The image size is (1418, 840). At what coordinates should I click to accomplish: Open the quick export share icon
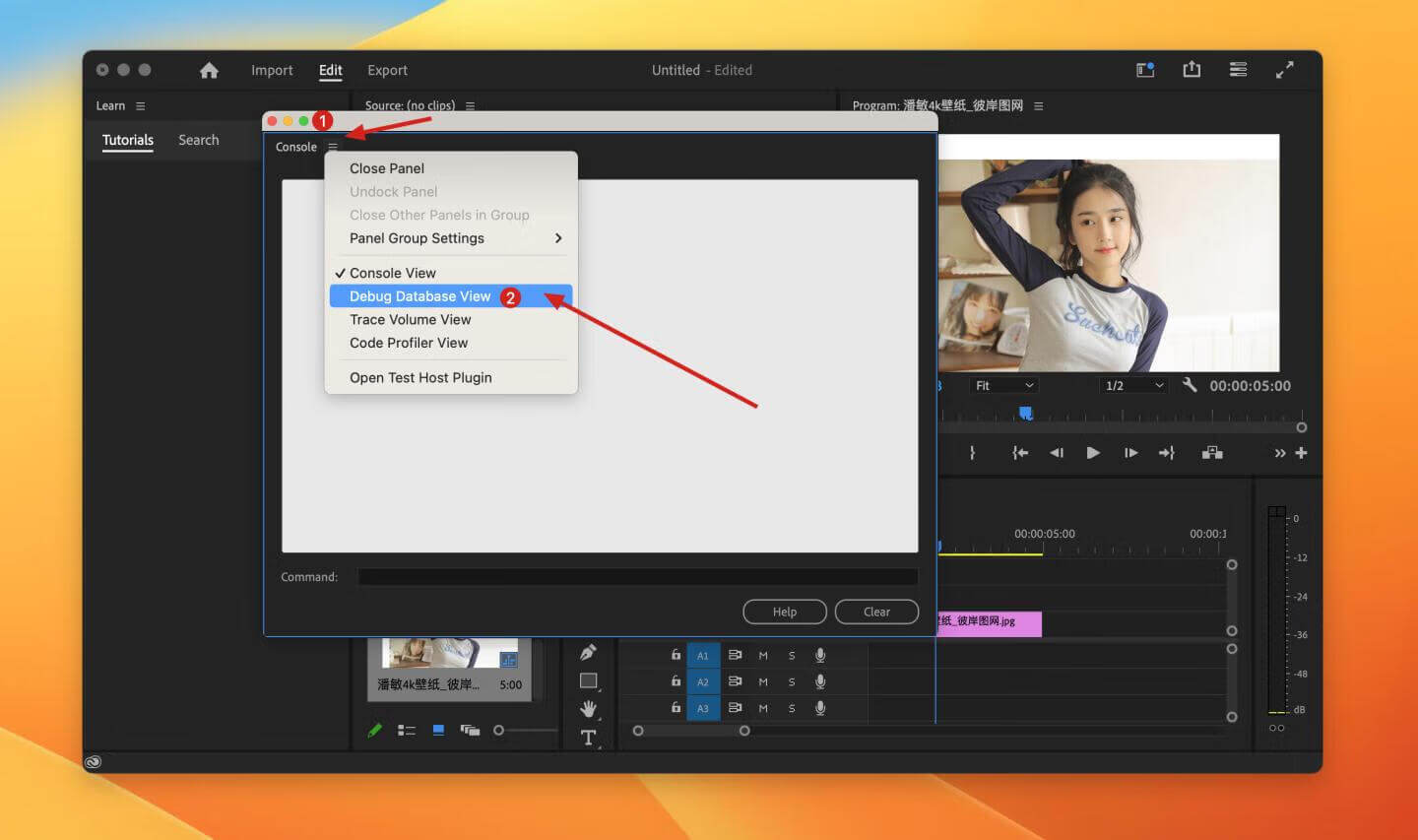1192,69
